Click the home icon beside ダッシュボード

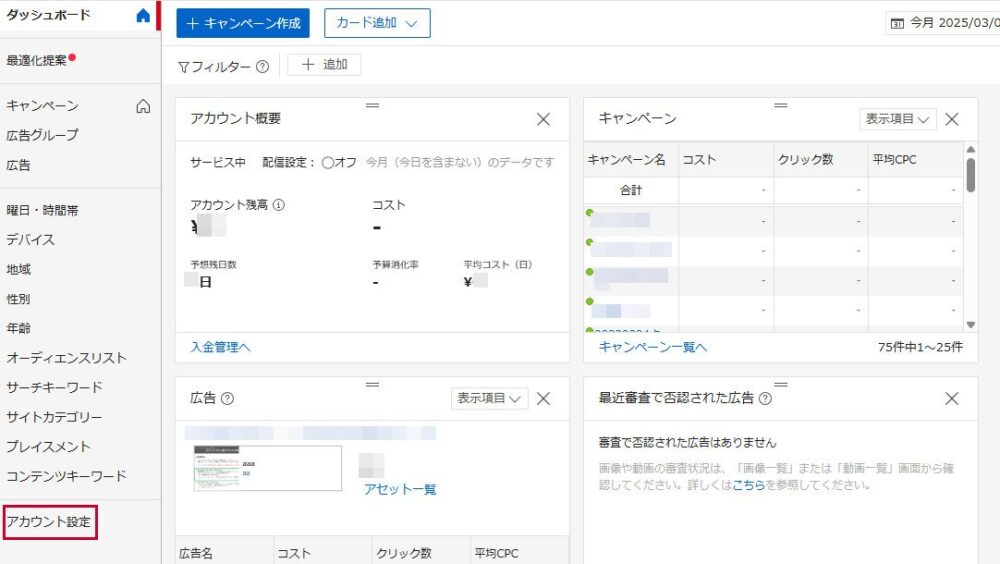[x=143, y=16]
